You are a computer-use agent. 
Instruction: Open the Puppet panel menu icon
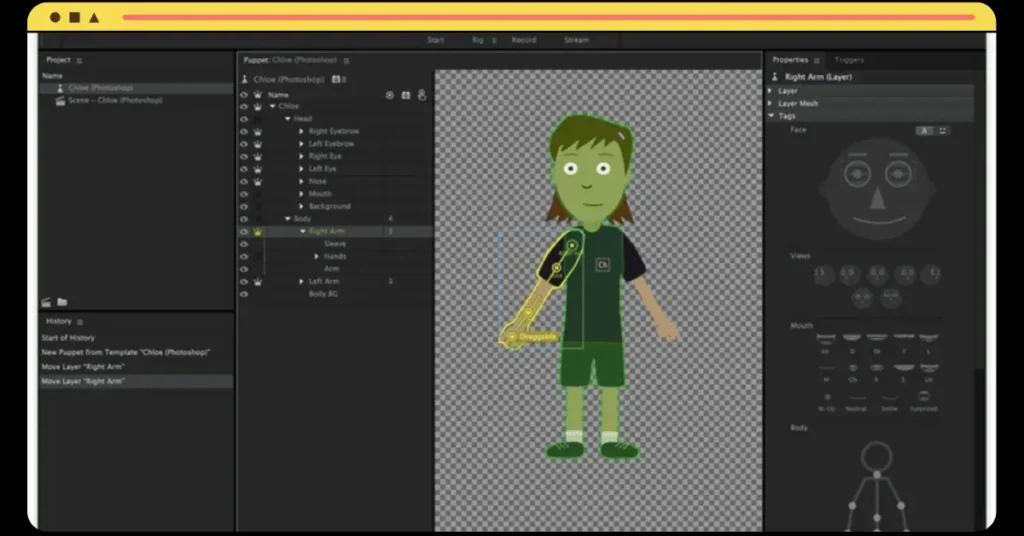[347, 61]
